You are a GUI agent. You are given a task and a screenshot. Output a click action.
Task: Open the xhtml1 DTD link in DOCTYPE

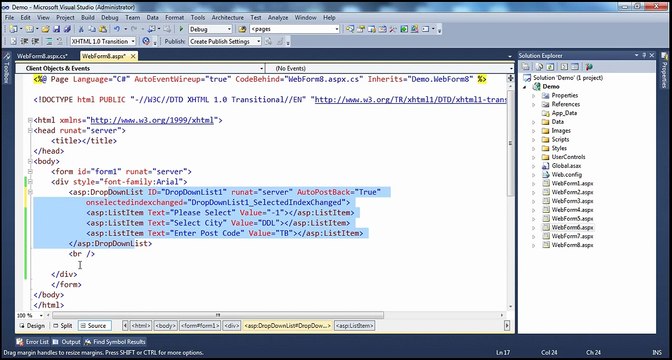[x=411, y=100]
